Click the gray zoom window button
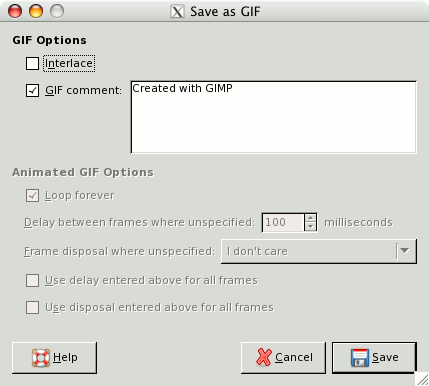429x386 pixels. (x=57, y=11)
